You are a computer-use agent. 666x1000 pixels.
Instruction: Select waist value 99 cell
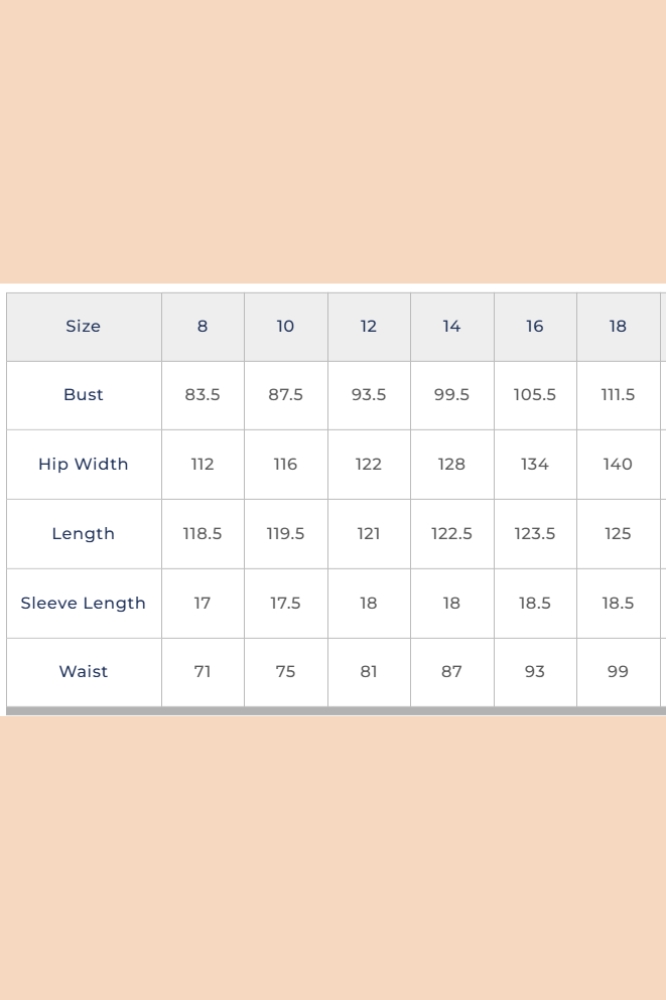(618, 672)
